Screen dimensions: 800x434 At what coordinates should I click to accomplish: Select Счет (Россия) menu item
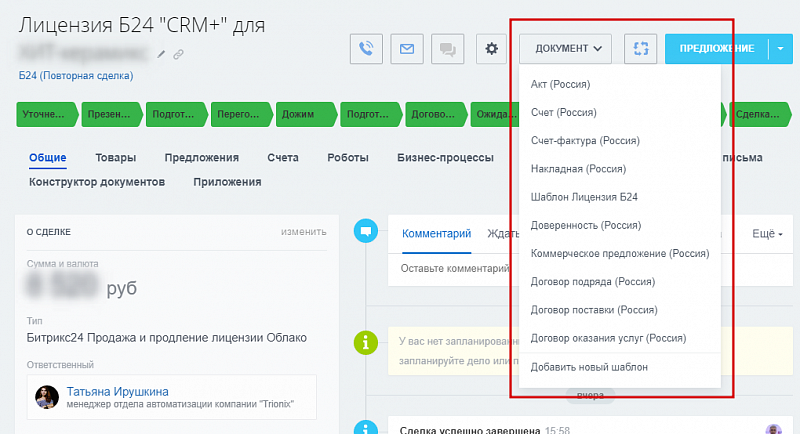pos(563,112)
